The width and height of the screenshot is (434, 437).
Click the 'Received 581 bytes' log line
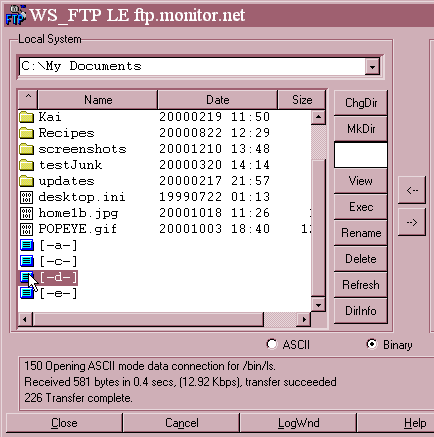tap(180, 382)
